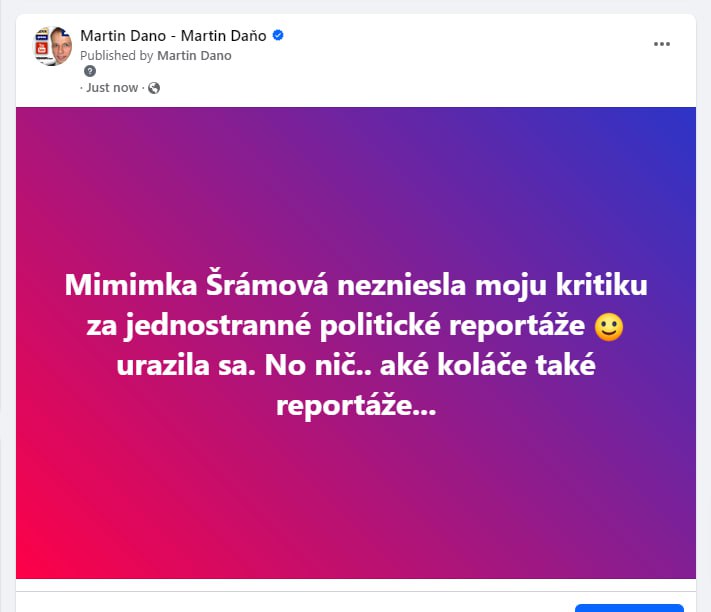Click the YouTube logo inside the profile picture
The height and width of the screenshot is (612, 711).
point(42,48)
